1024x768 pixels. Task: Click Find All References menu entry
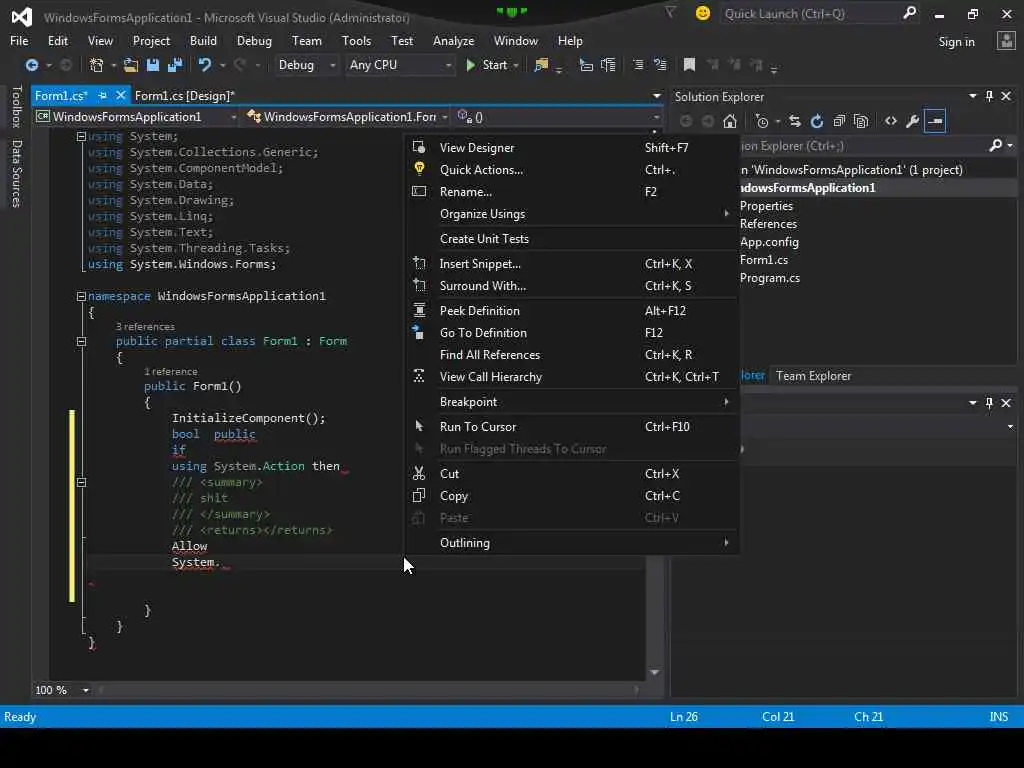point(572,355)
